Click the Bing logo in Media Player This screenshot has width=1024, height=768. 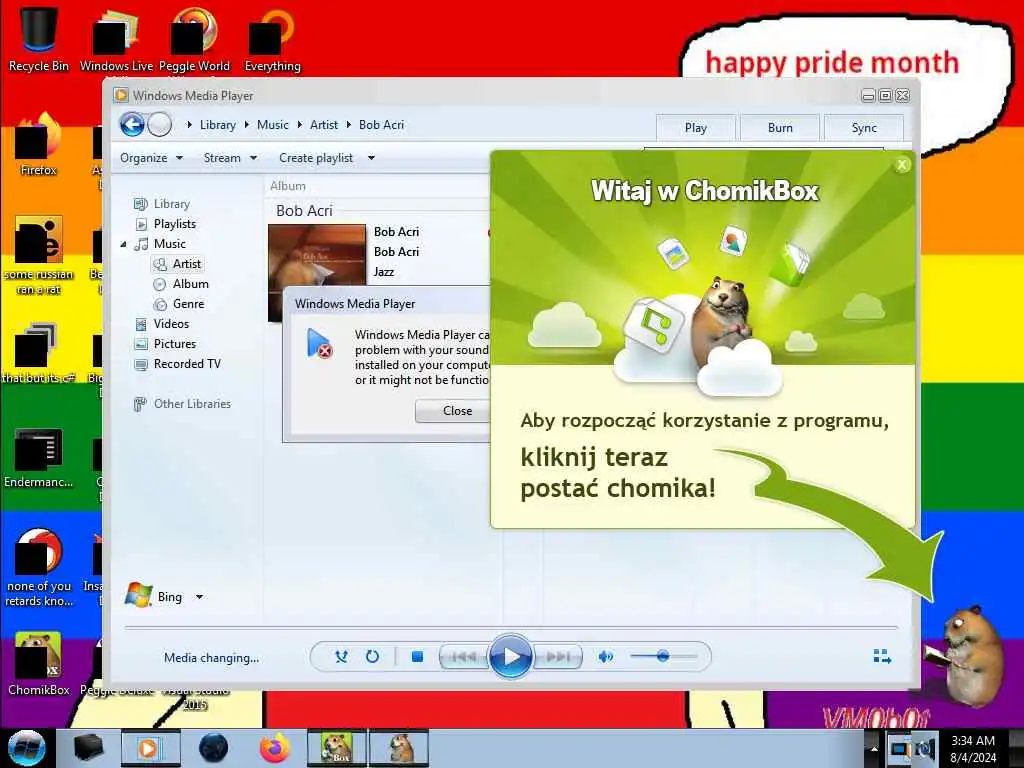point(138,595)
